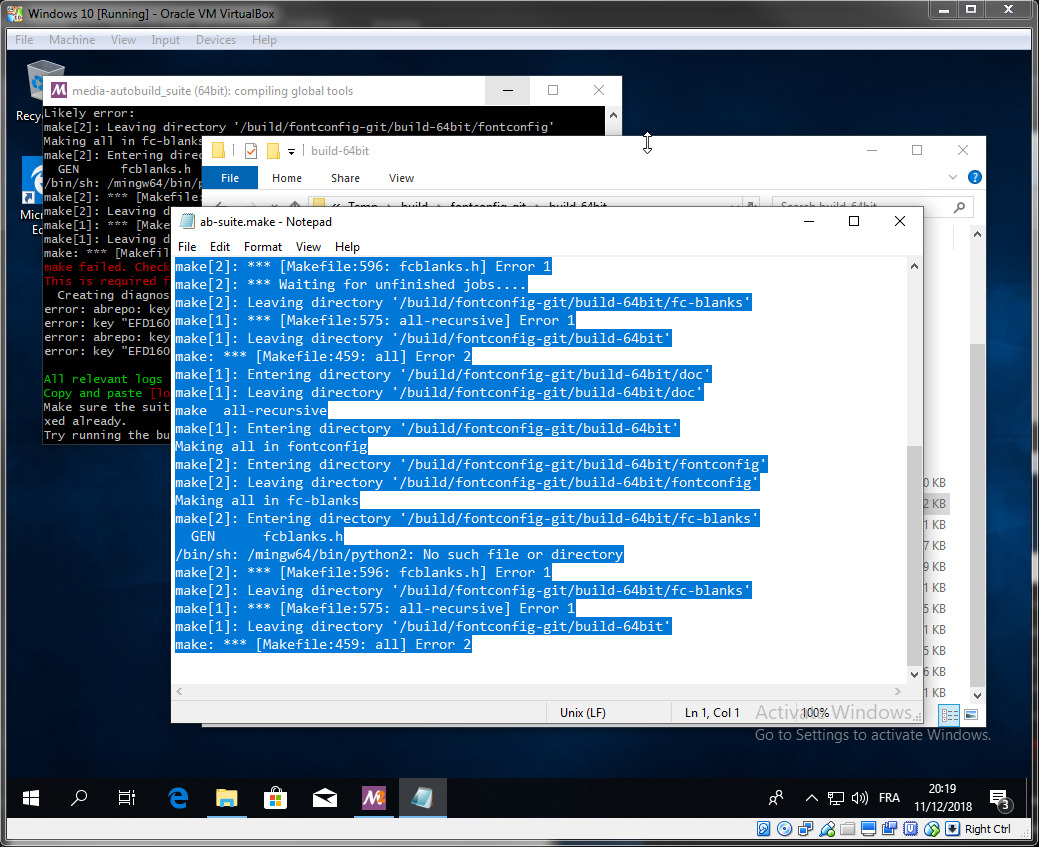Open VirtualBox File menu
Viewport: 1039px width, 847px height.
[x=24, y=40]
